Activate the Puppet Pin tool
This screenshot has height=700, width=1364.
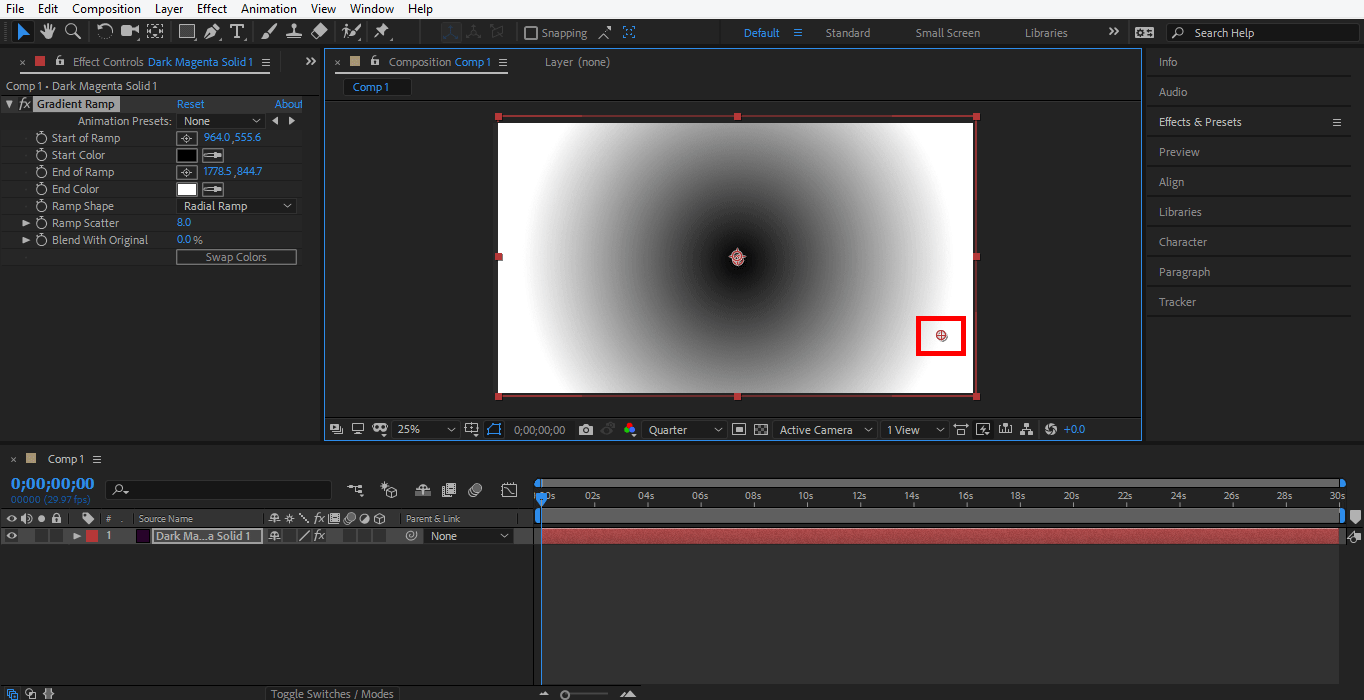382,32
